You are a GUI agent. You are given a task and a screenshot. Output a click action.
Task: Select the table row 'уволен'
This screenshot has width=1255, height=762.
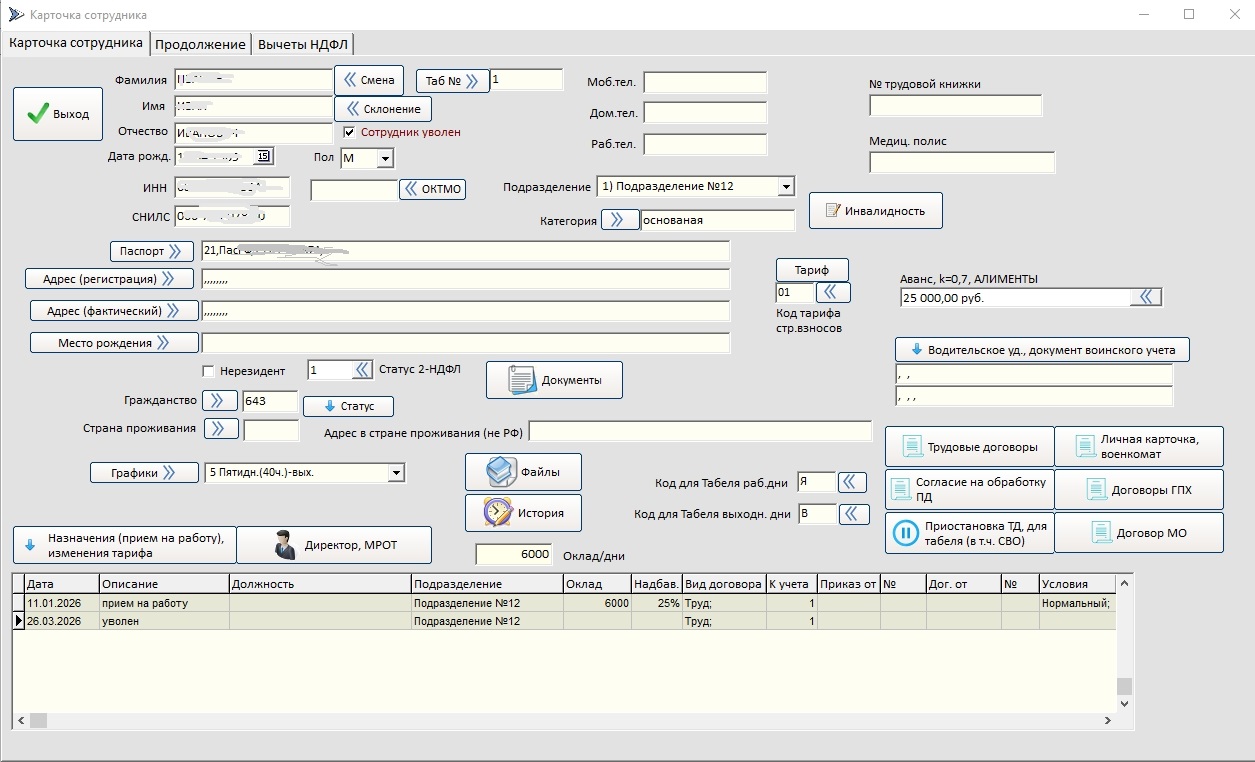click(x=564, y=621)
